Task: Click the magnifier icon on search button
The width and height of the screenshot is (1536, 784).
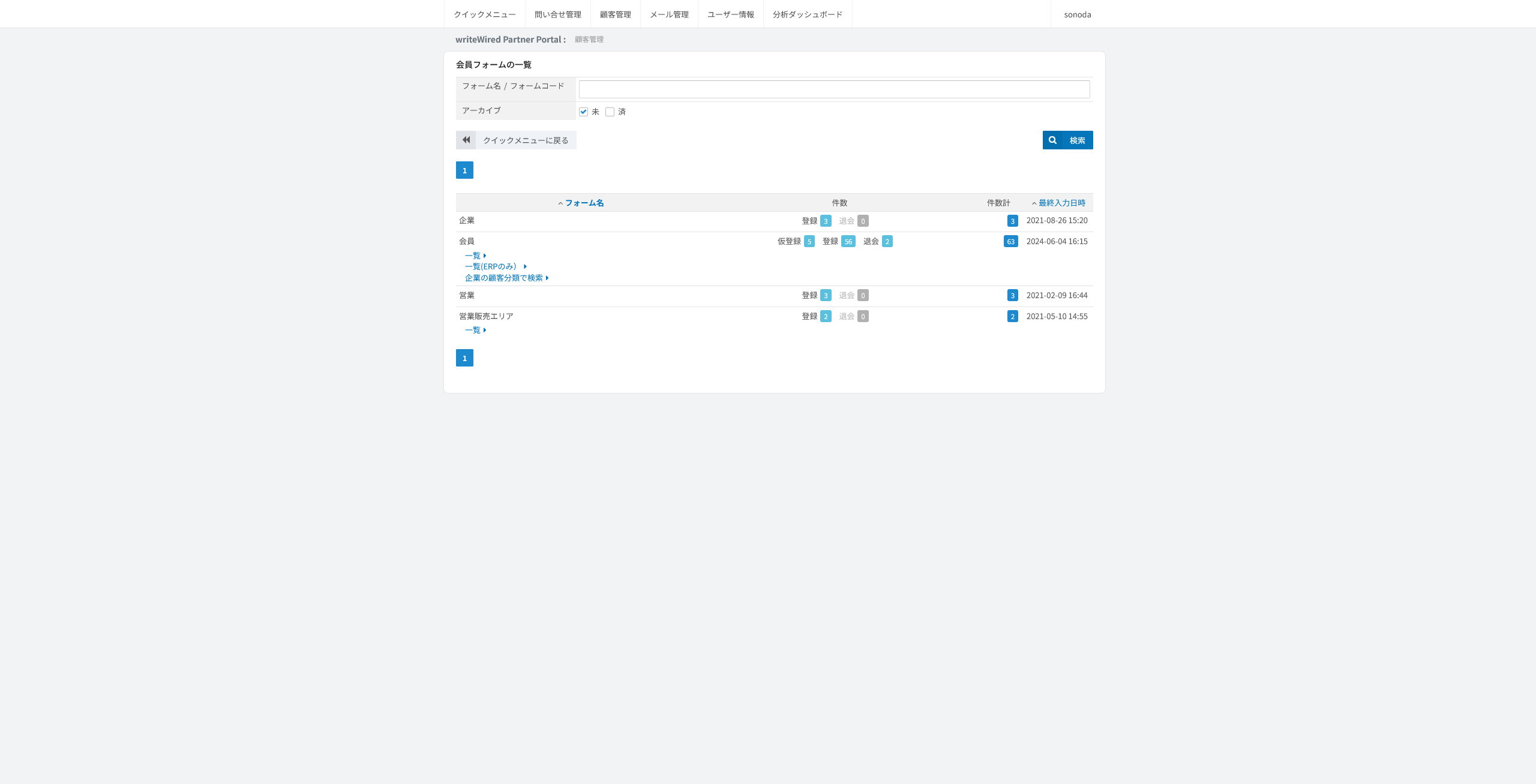Action: pyautogui.click(x=1052, y=140)
